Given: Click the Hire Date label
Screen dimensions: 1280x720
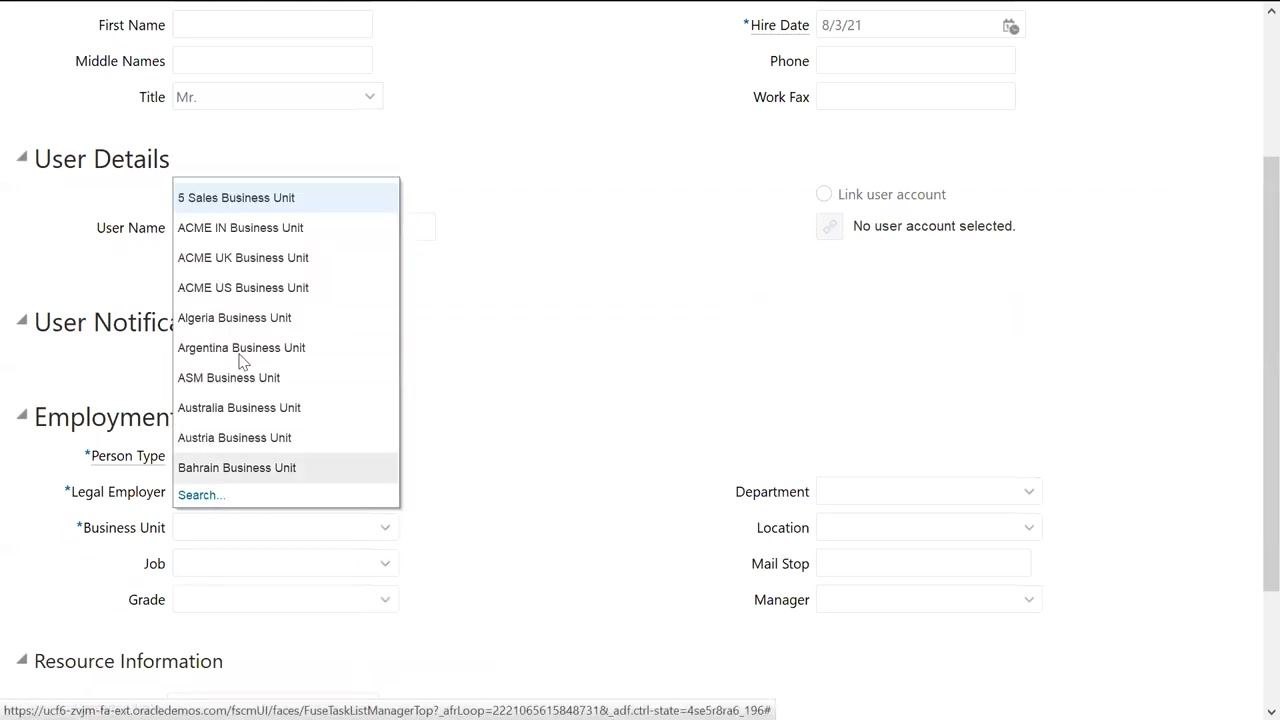Looking at the screenshot, I should (780, 25).
